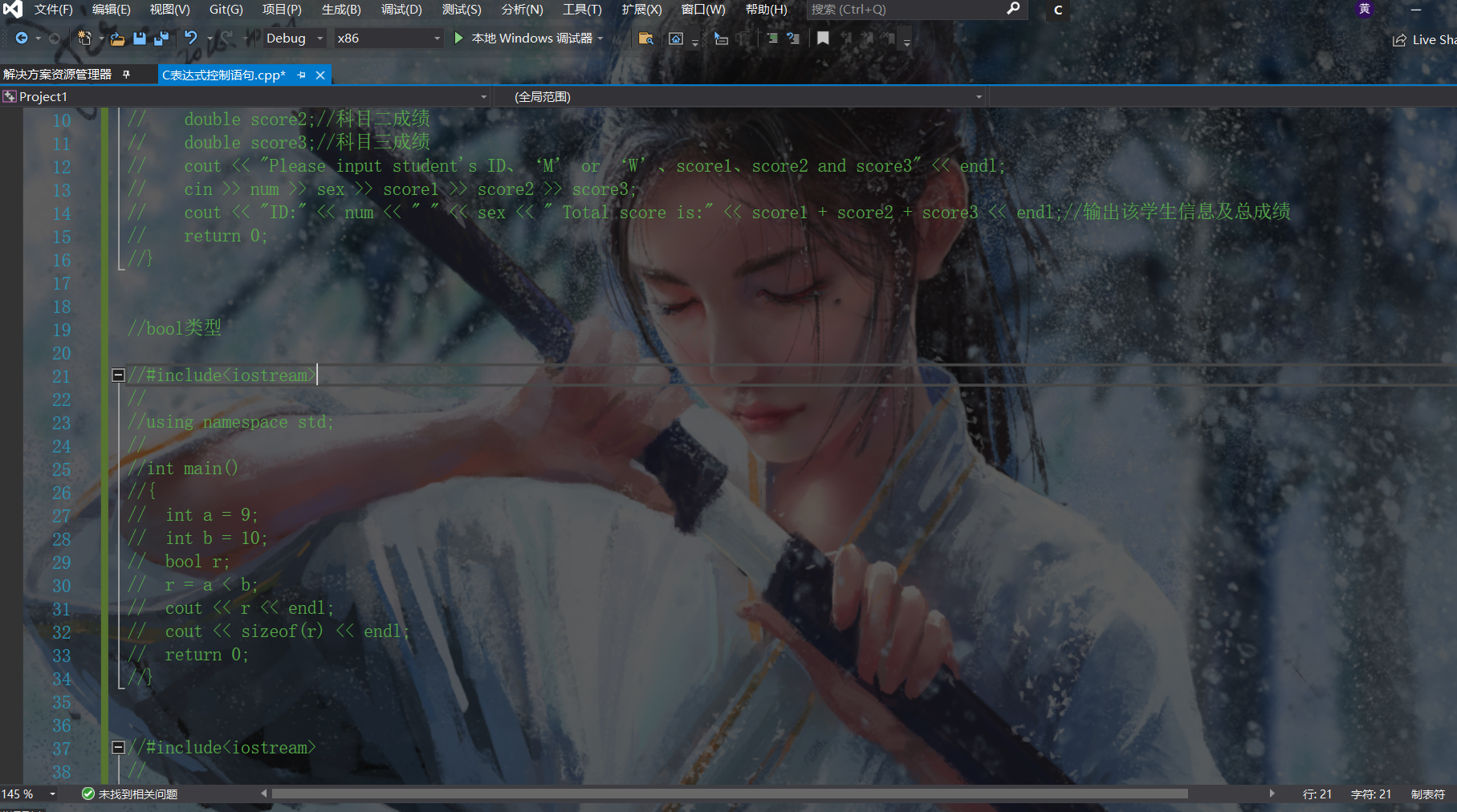Click the 行: 21 line indicator
This screenshot has width=1457, height=812.
point(1317,794)
